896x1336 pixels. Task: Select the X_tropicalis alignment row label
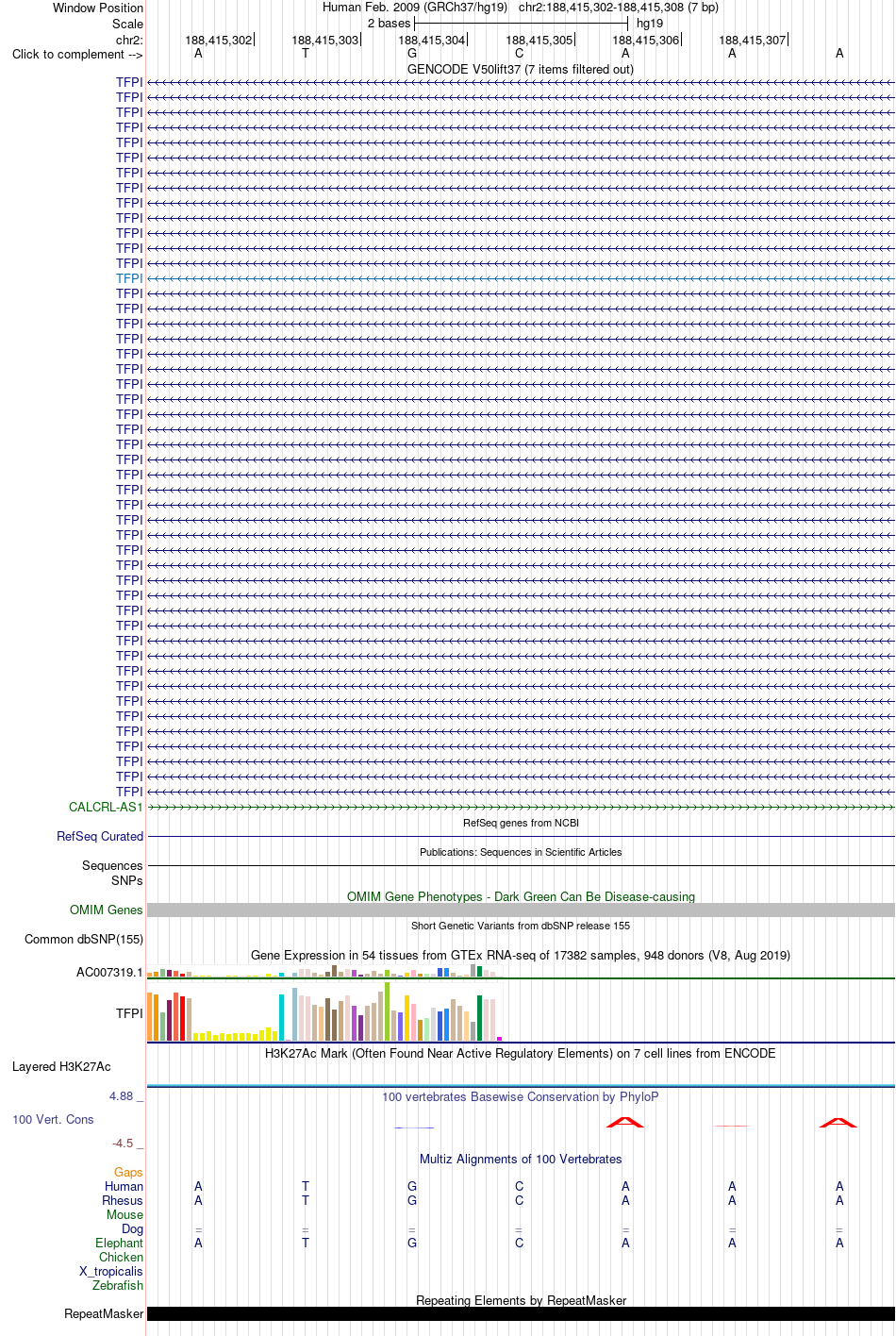pyautogui.click(x=111, y=1271)
